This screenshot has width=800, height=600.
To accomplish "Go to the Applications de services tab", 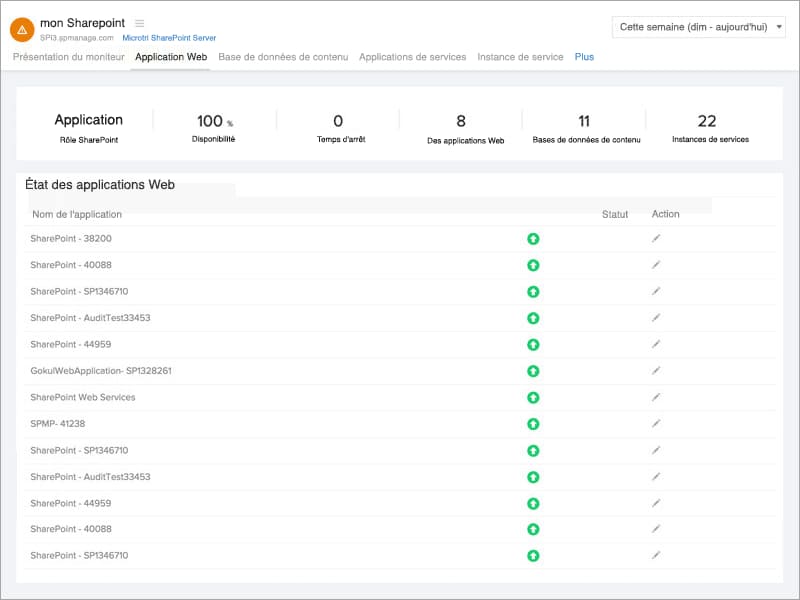I will tap(412, 57).
